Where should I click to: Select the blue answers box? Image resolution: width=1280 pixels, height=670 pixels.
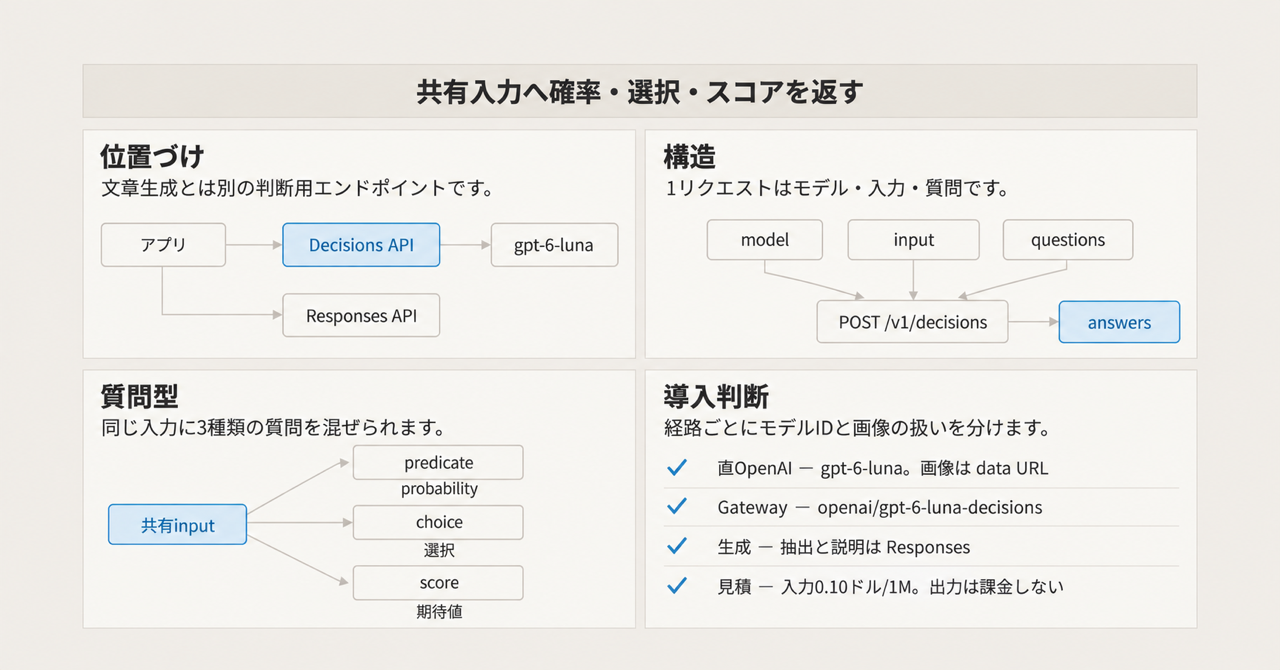[1119, 322]
